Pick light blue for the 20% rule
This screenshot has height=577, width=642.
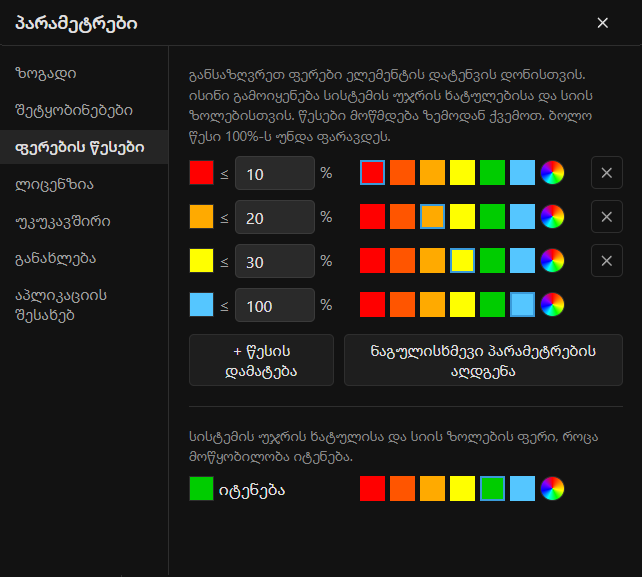pos(522,217)
